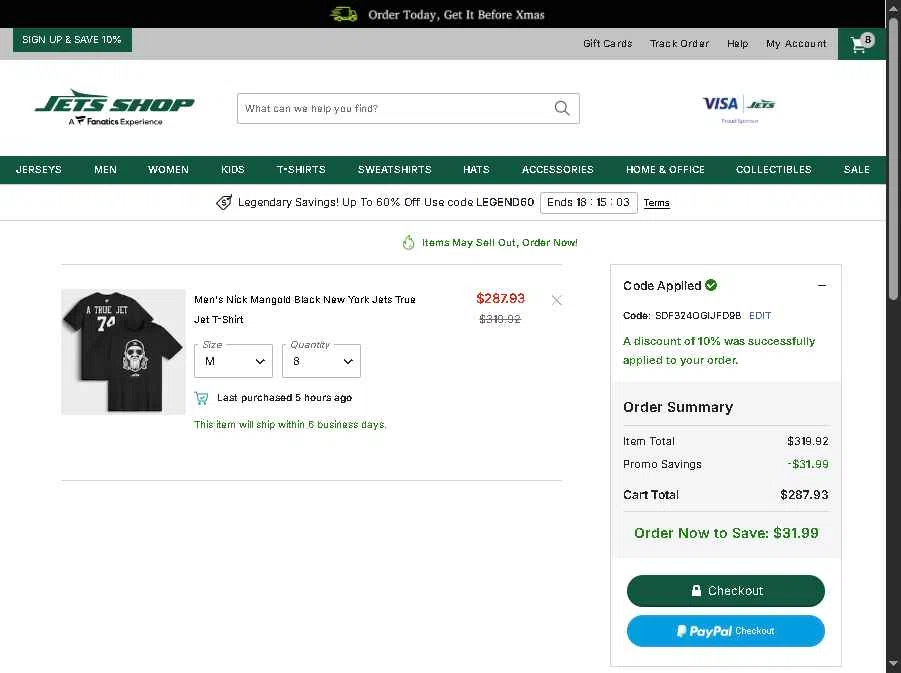Click the green Code Applied checkmark

click(711, 285)
